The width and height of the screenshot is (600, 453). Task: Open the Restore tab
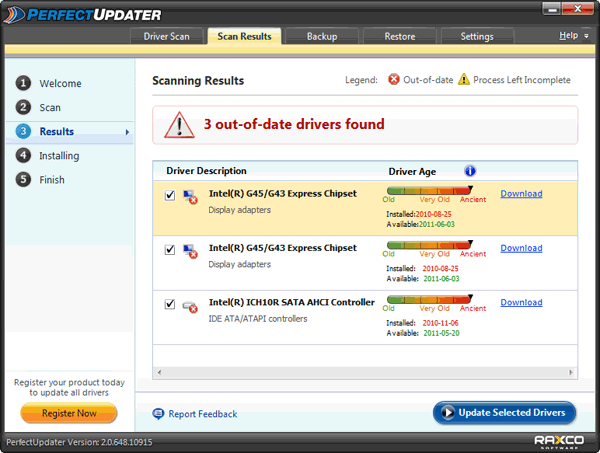point(399,36)
